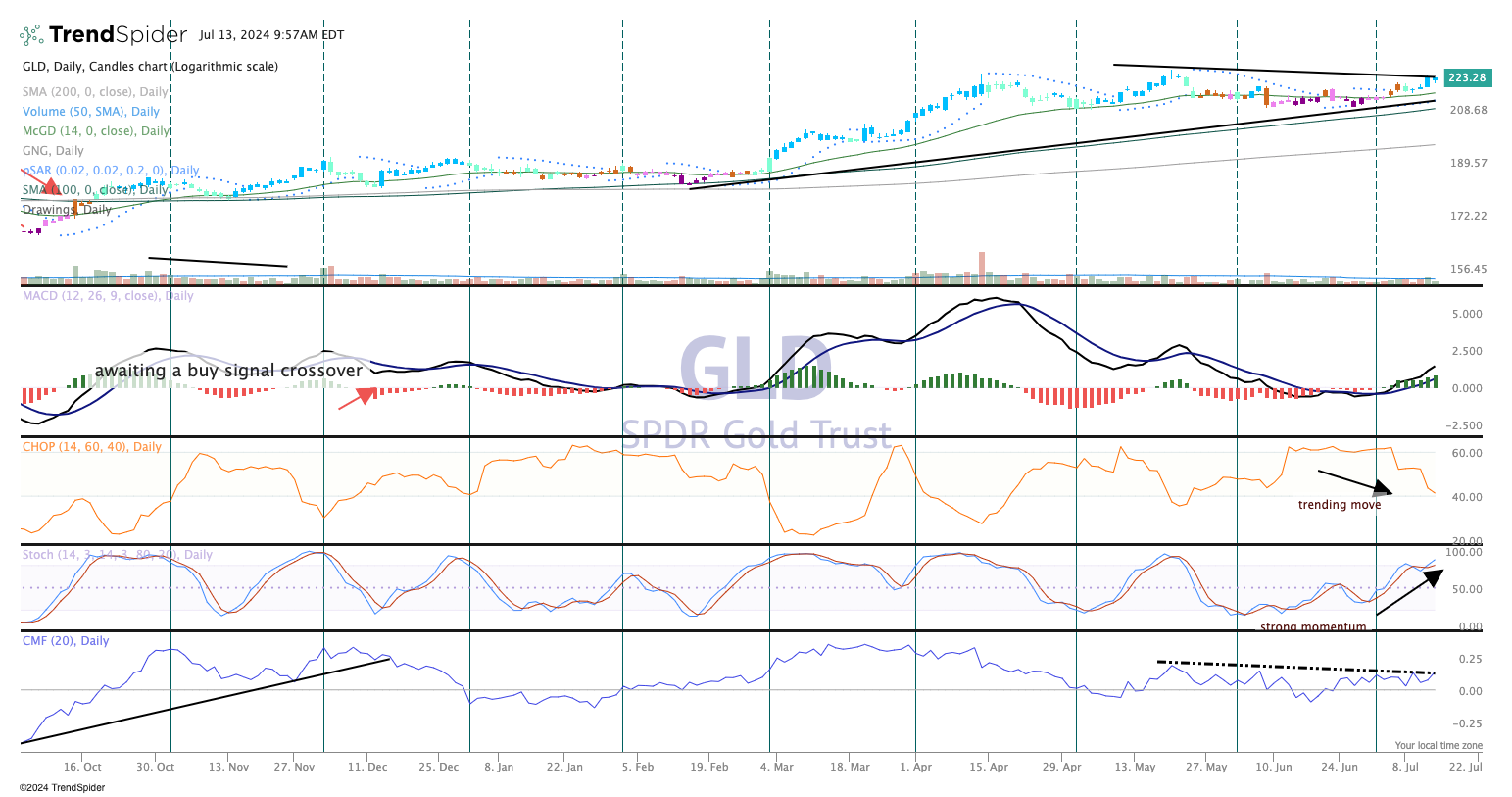The height and width of the screenshot is (797, 1512).
Task: Click the '8. Jul' date label
Action: tap(1405, 767)
